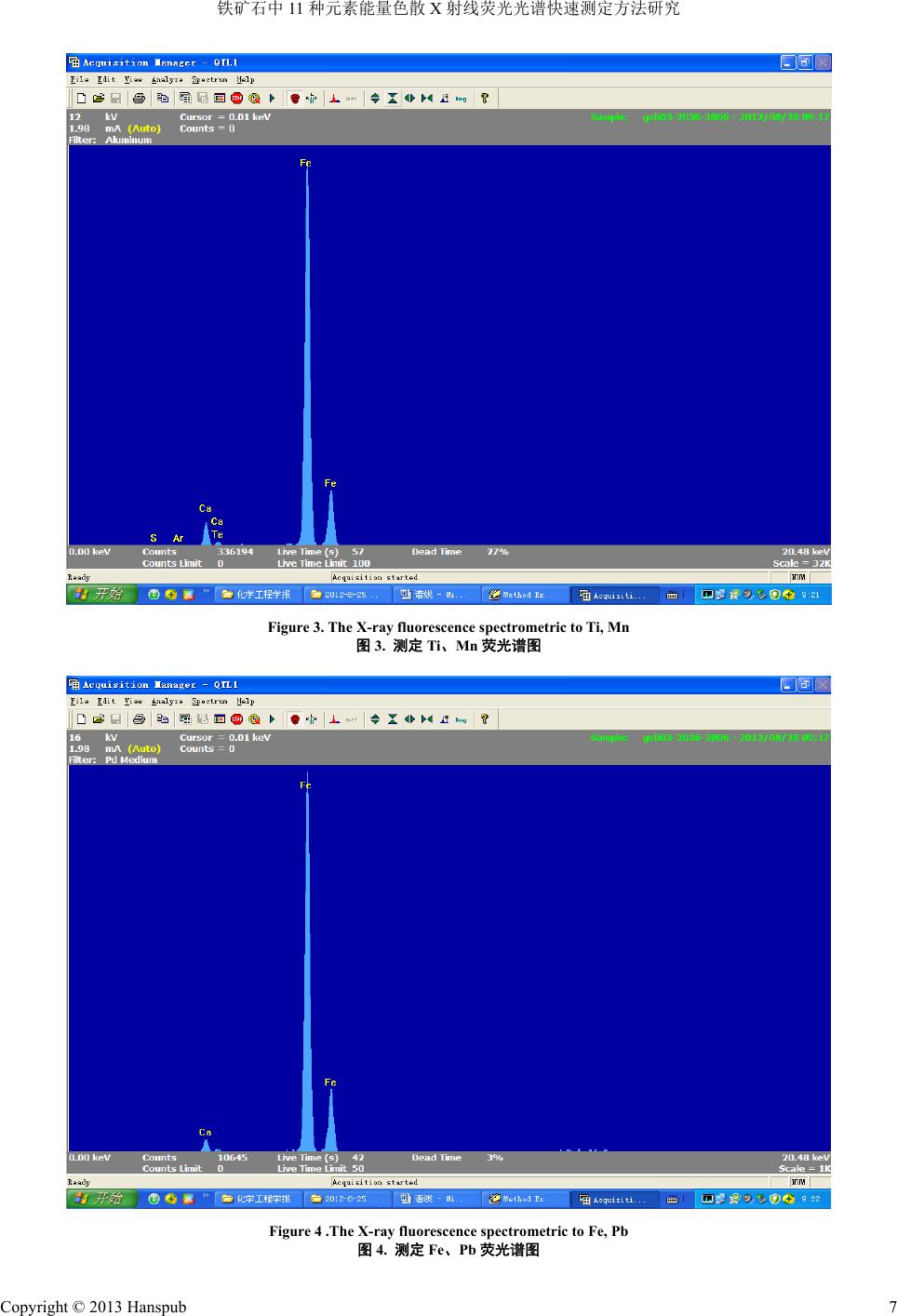Click the New file icon in the Aluminum-filter window
This screenshot has width=897, height=1316.
pos(82,98)
